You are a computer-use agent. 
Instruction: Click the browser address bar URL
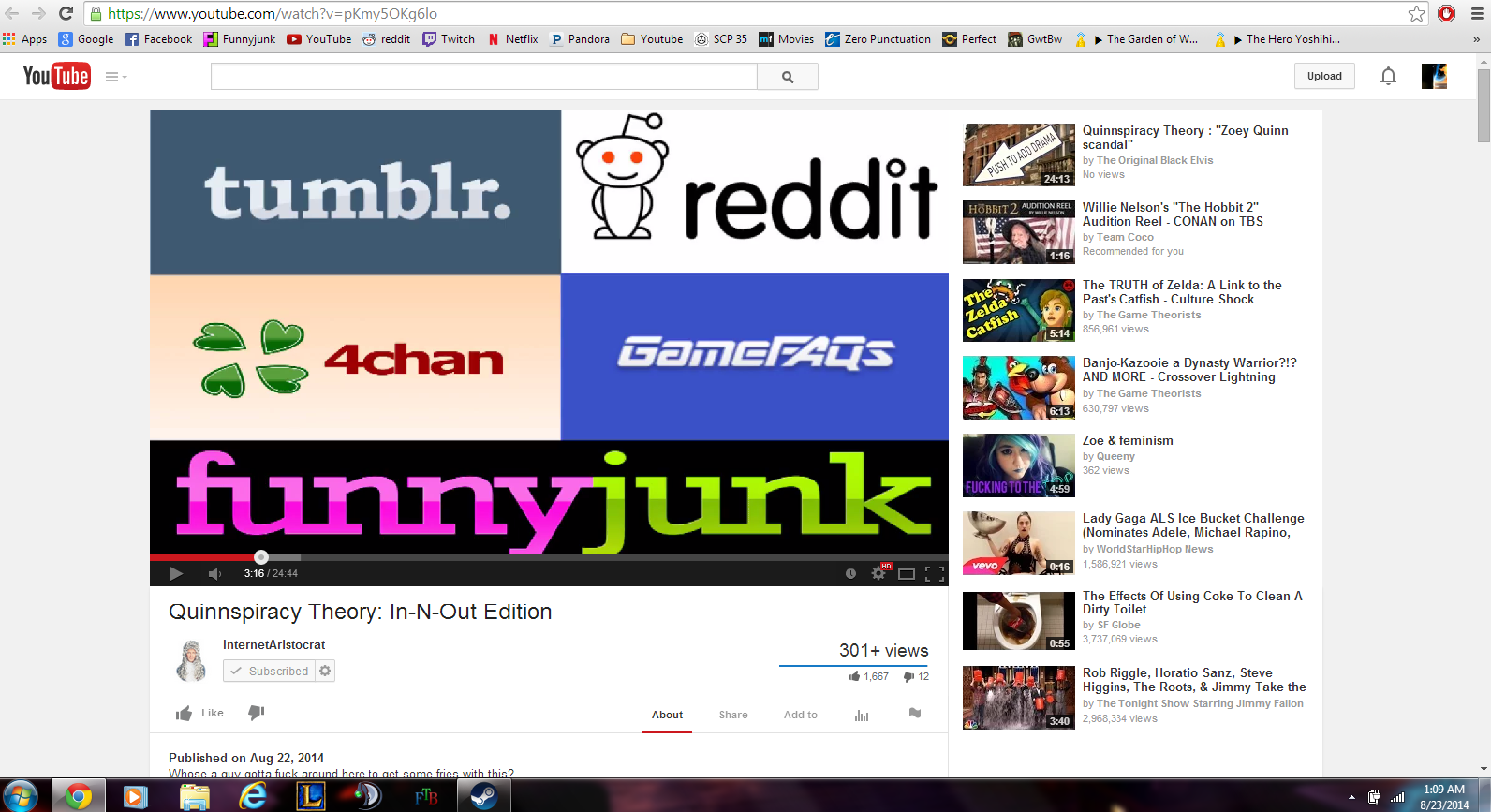pyautogui.click(x=273, y=13)
